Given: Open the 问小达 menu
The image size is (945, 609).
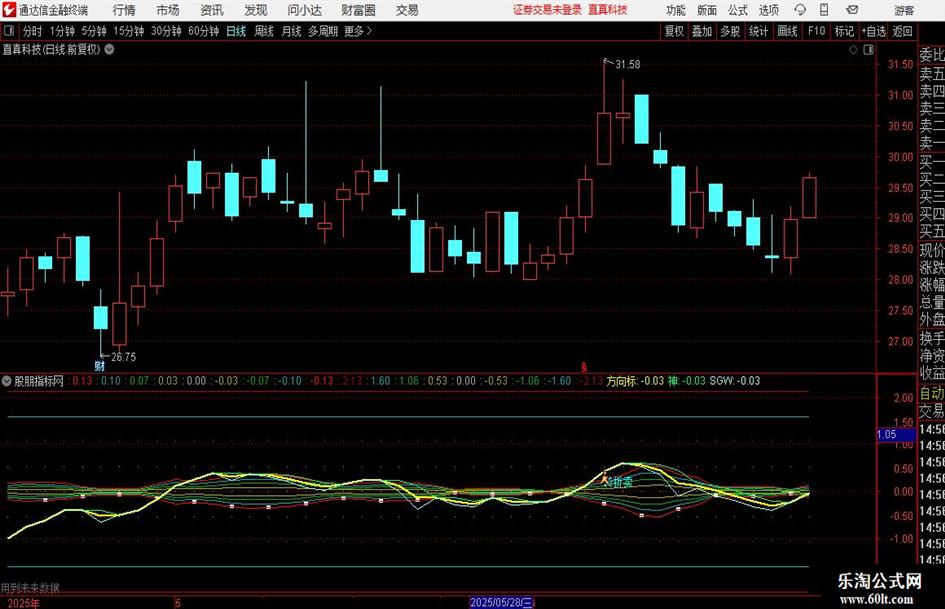Looking at the screenshot, I should pos(304,10).
